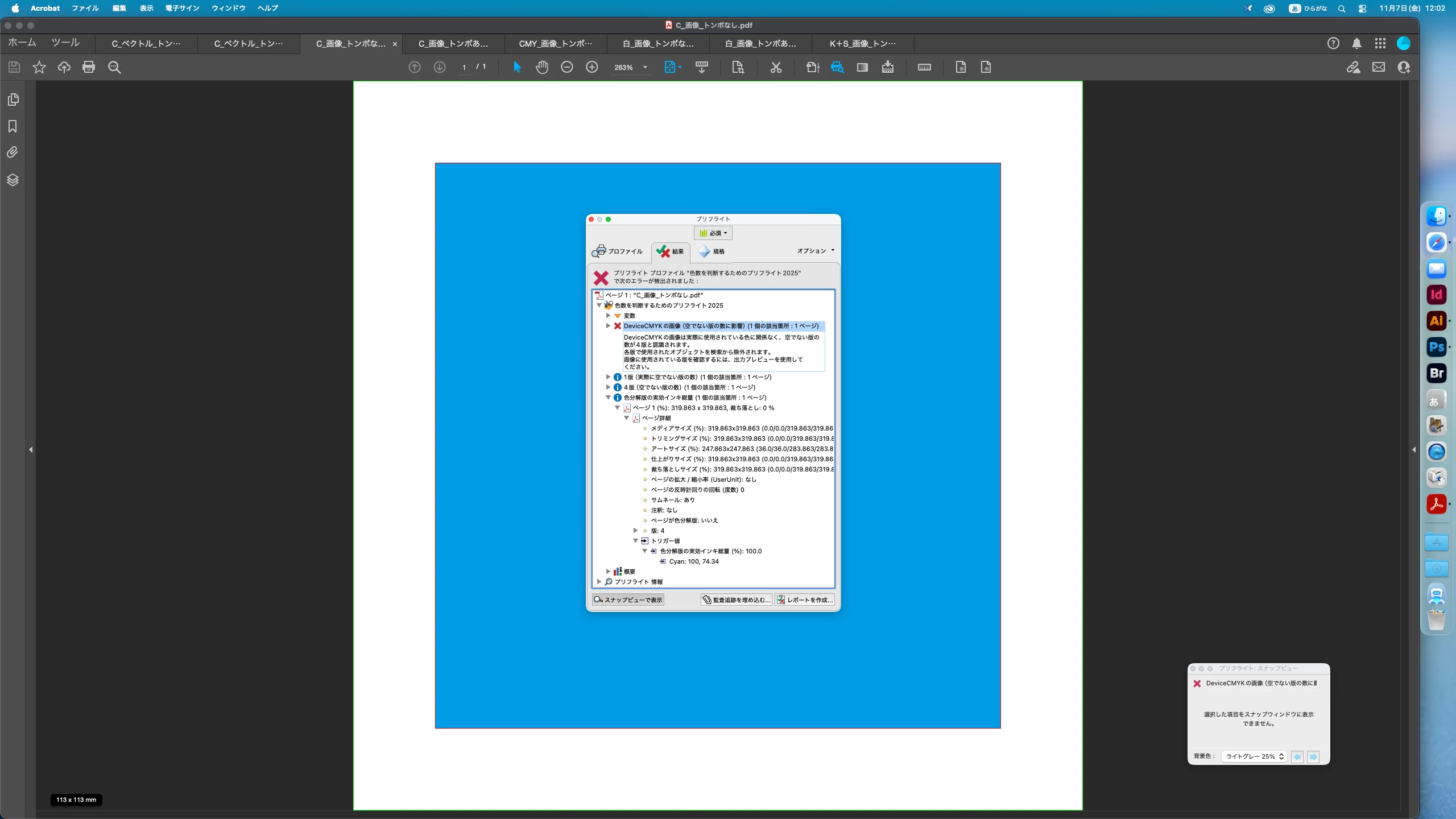1456x819 pixels.
Task: Click the レポートを作成 button
Action: point(805,600)
